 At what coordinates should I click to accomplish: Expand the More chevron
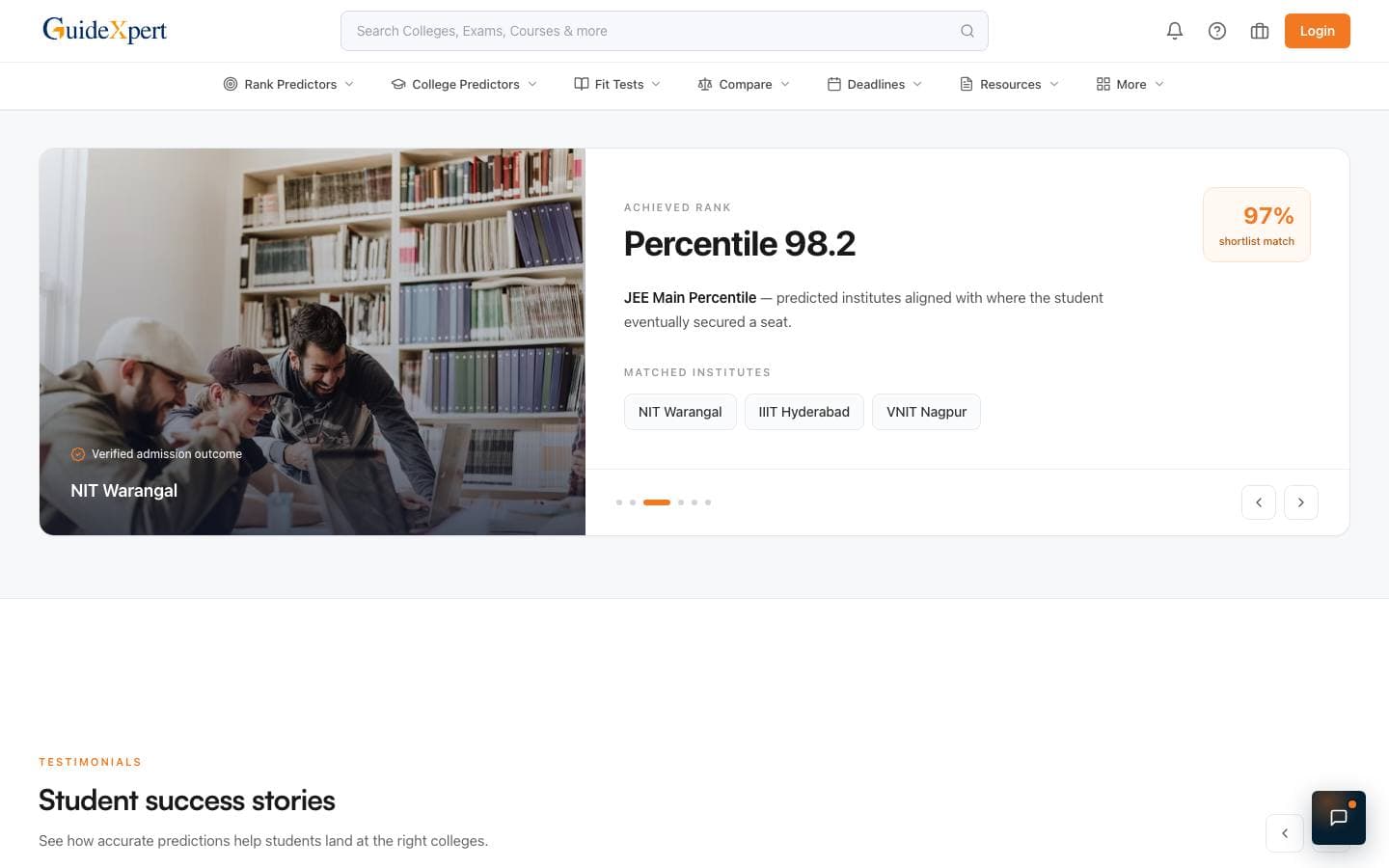1159,84
